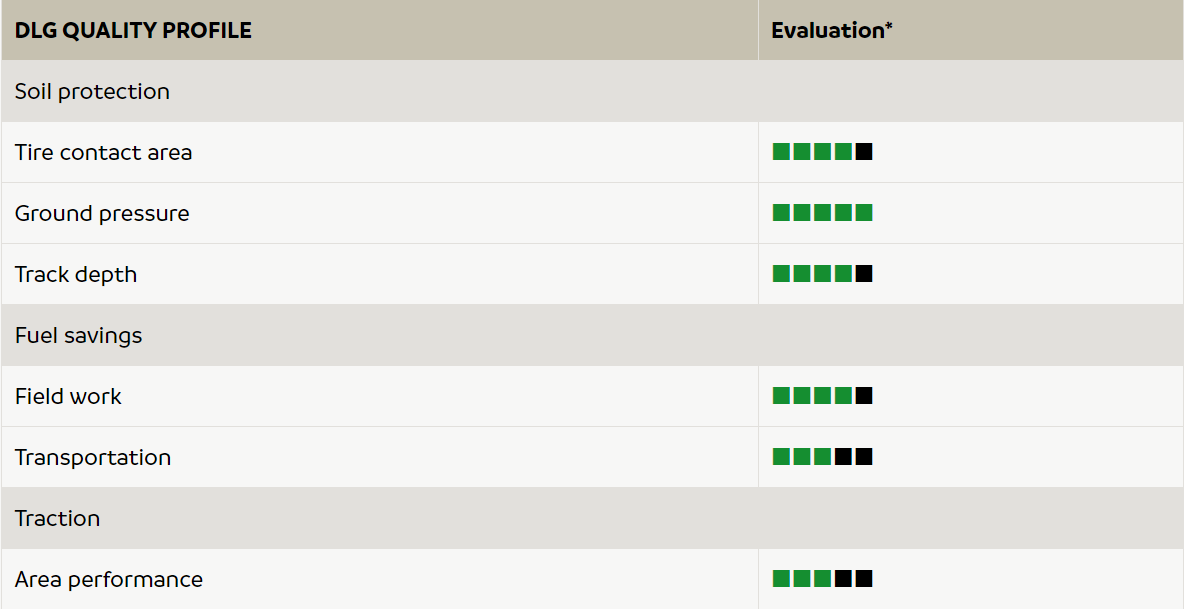Click the Track depth label
The width and height of the screenshot is (1184, 609).
[76, 274]
